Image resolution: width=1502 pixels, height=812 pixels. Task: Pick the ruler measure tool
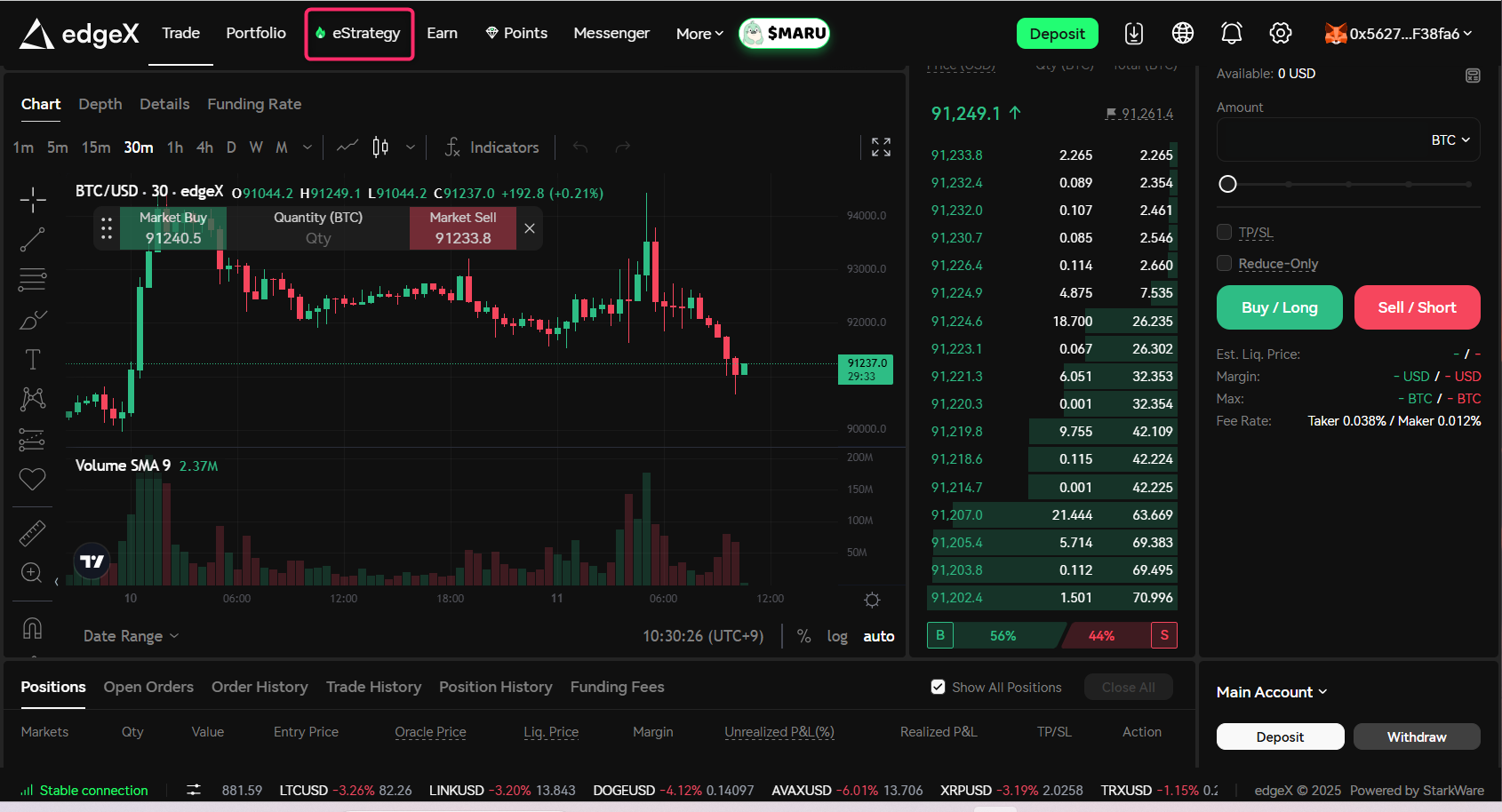pos(33,533)
